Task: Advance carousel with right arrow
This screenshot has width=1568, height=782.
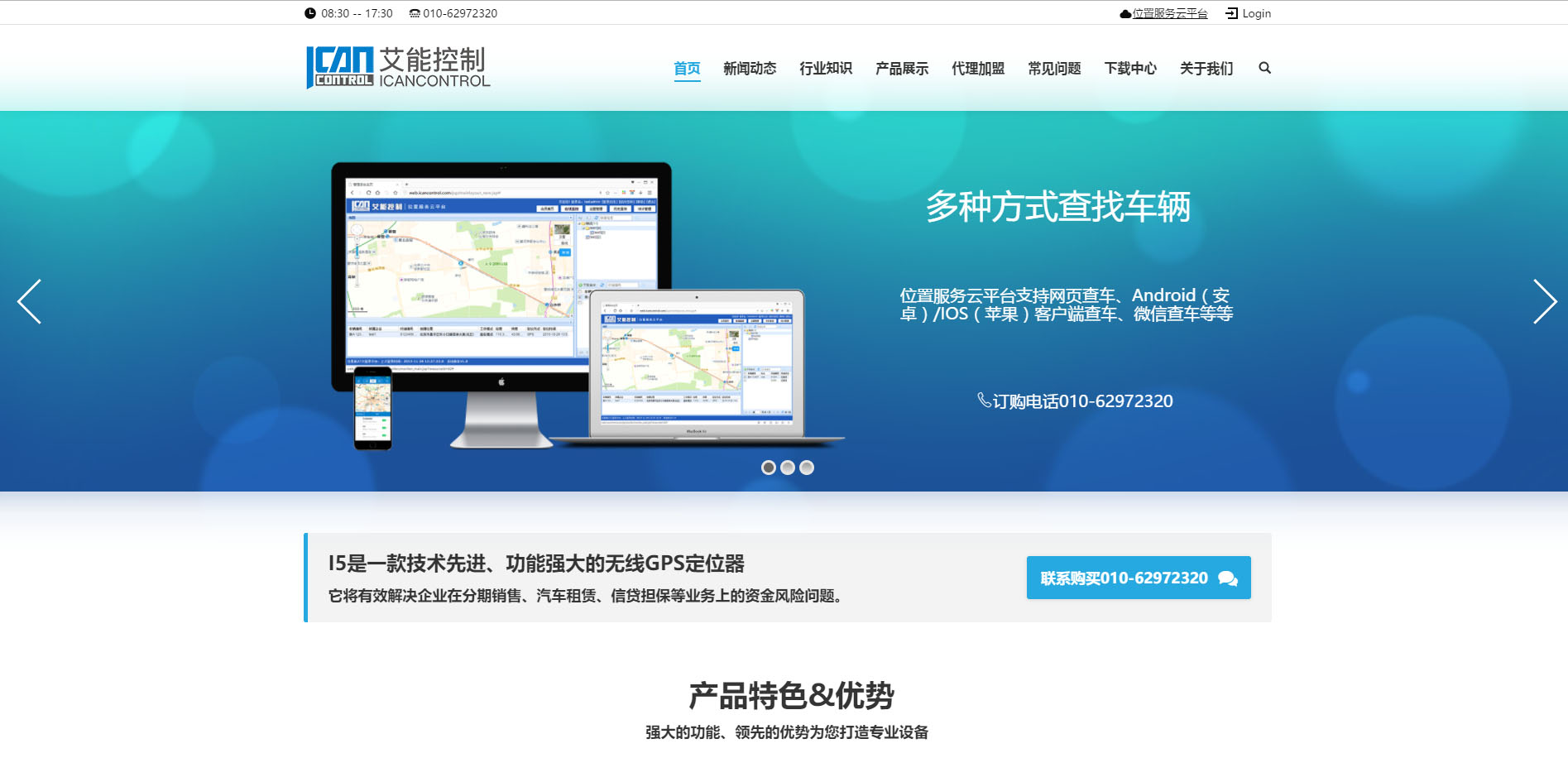Action: [x=1544, y=301]
